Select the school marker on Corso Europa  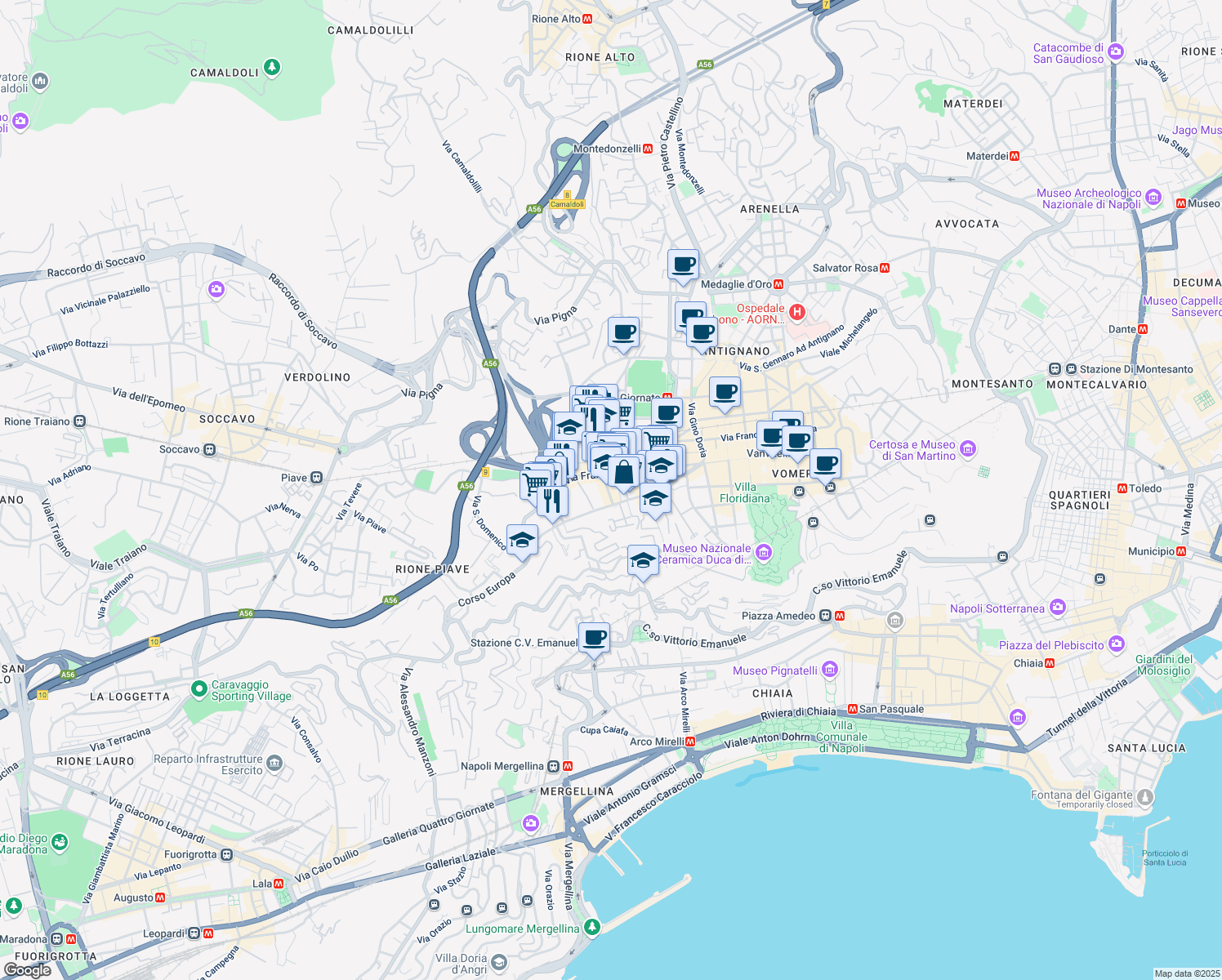[x=522, y=541]
